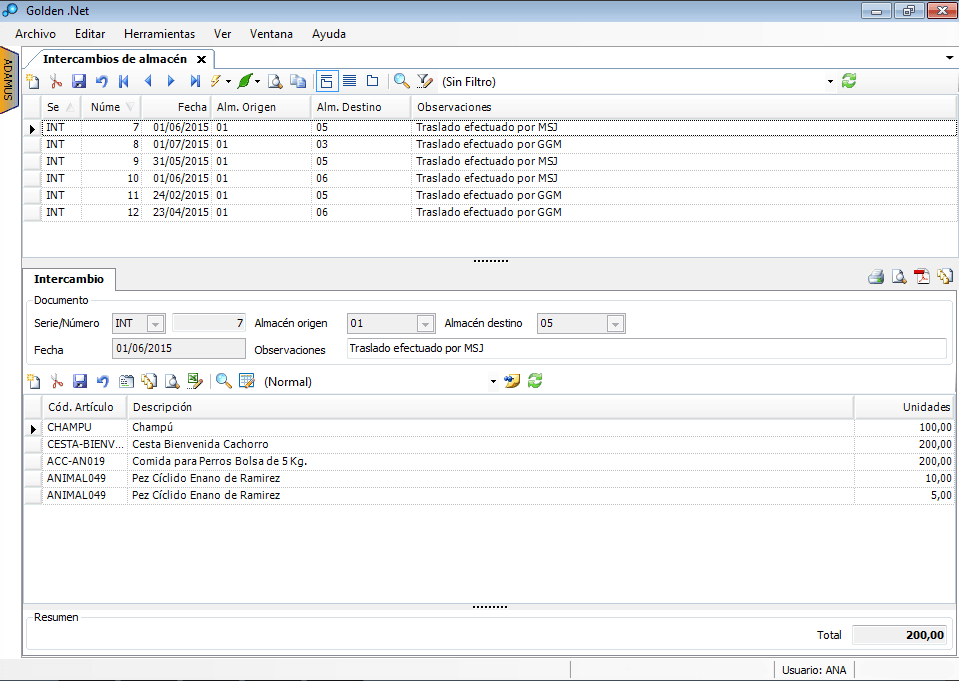The image size is (959, 681).
Task: Click the printer icon in Intercambio panel
Action: click(876, 278)
